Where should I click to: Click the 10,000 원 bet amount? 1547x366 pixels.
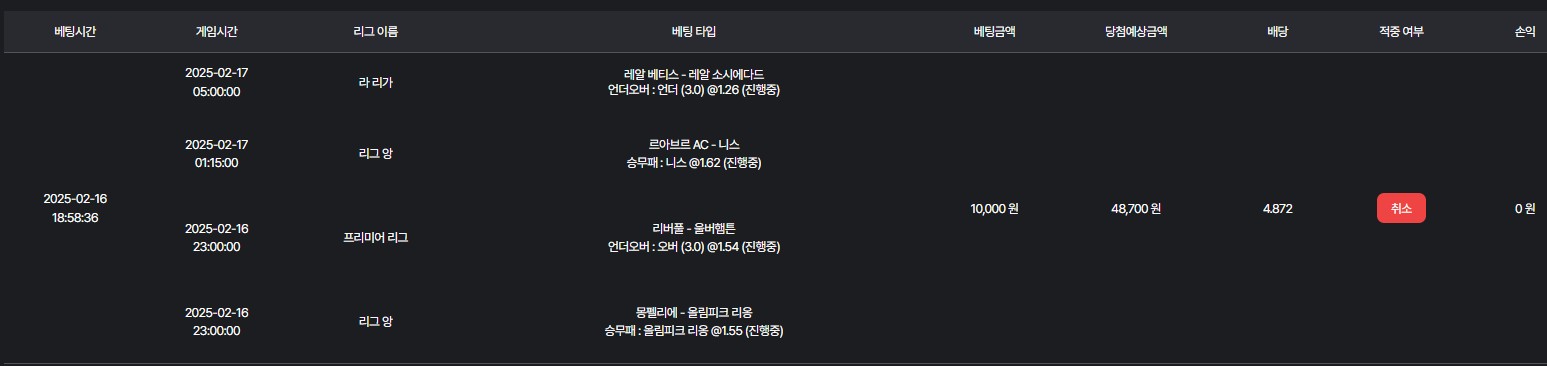(x=994, y=209)
